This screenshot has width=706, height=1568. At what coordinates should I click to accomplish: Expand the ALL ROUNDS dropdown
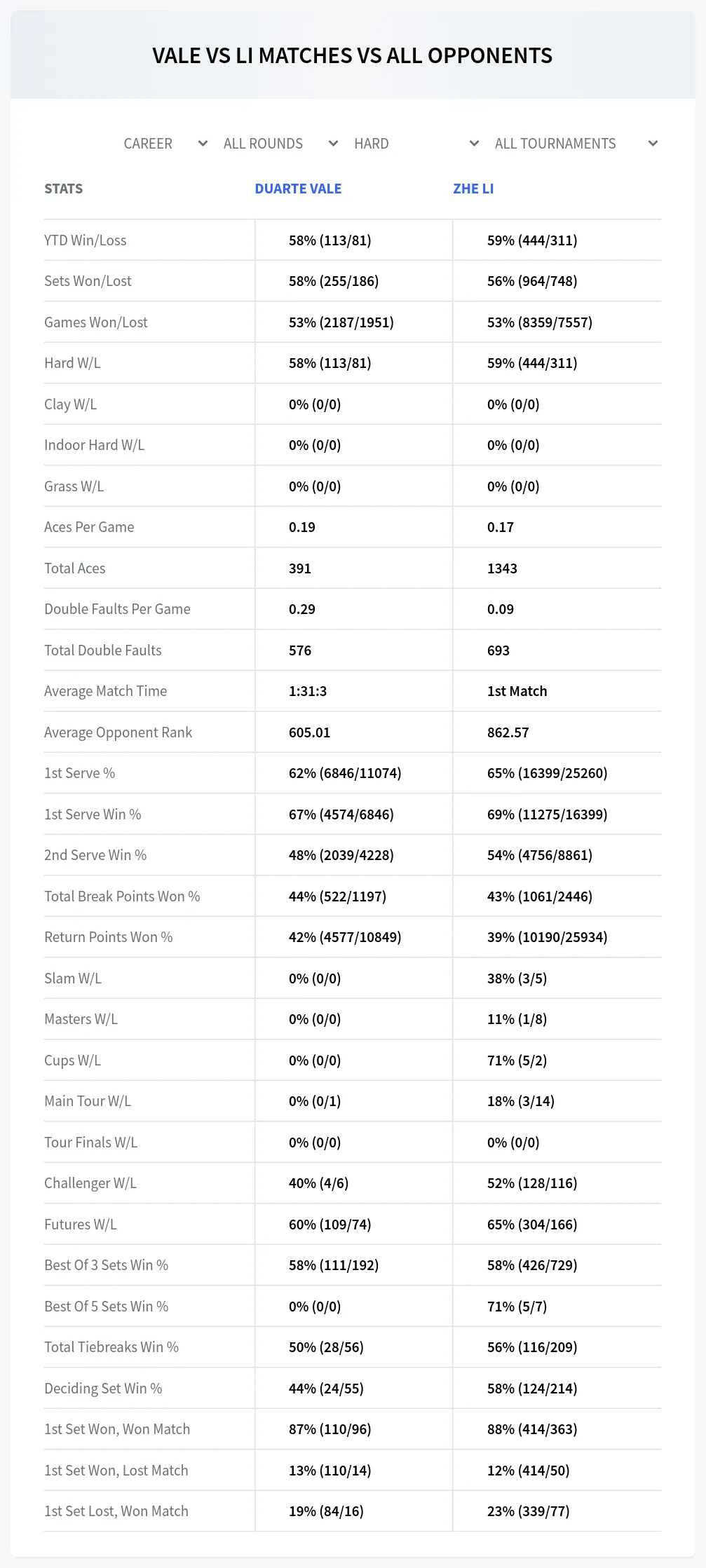281,144
